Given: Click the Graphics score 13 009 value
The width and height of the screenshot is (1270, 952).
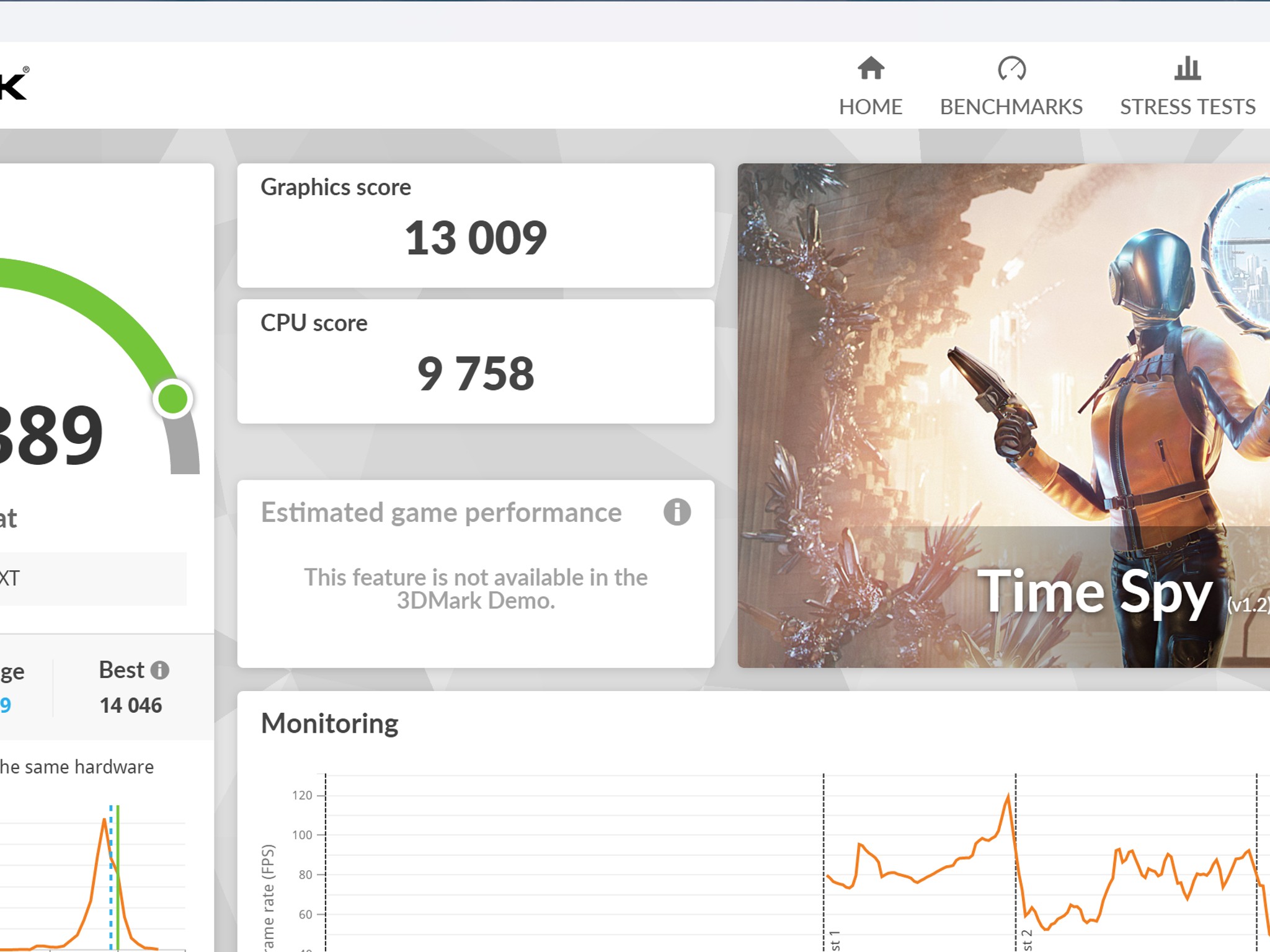Looking at the screenshot, I should 476,238.
